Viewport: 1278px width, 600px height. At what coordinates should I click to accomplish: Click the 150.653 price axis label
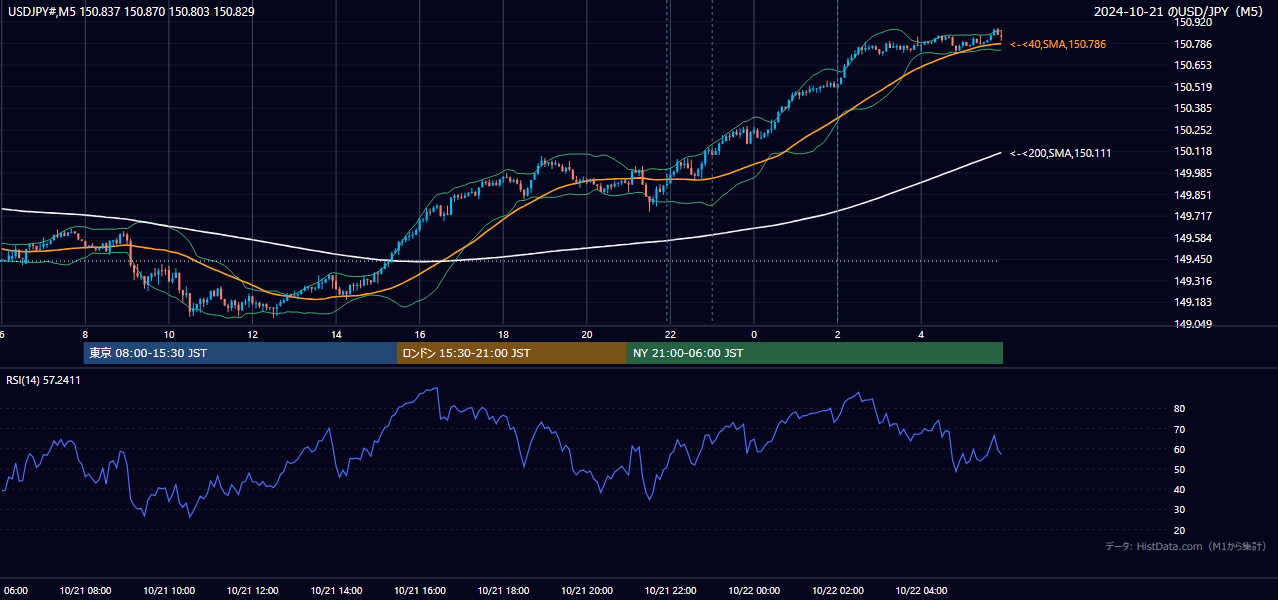click(1194, 65)
